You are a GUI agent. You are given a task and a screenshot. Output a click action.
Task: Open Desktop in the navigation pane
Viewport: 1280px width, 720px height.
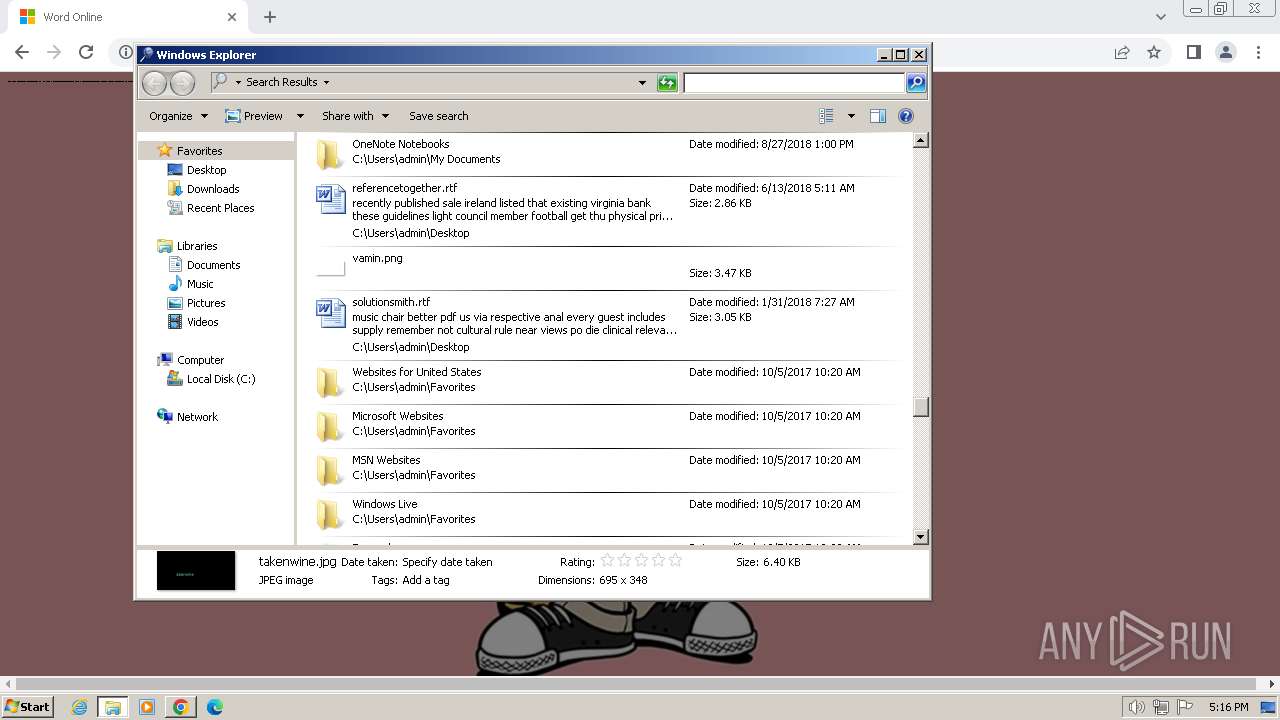tap(206, 170)
